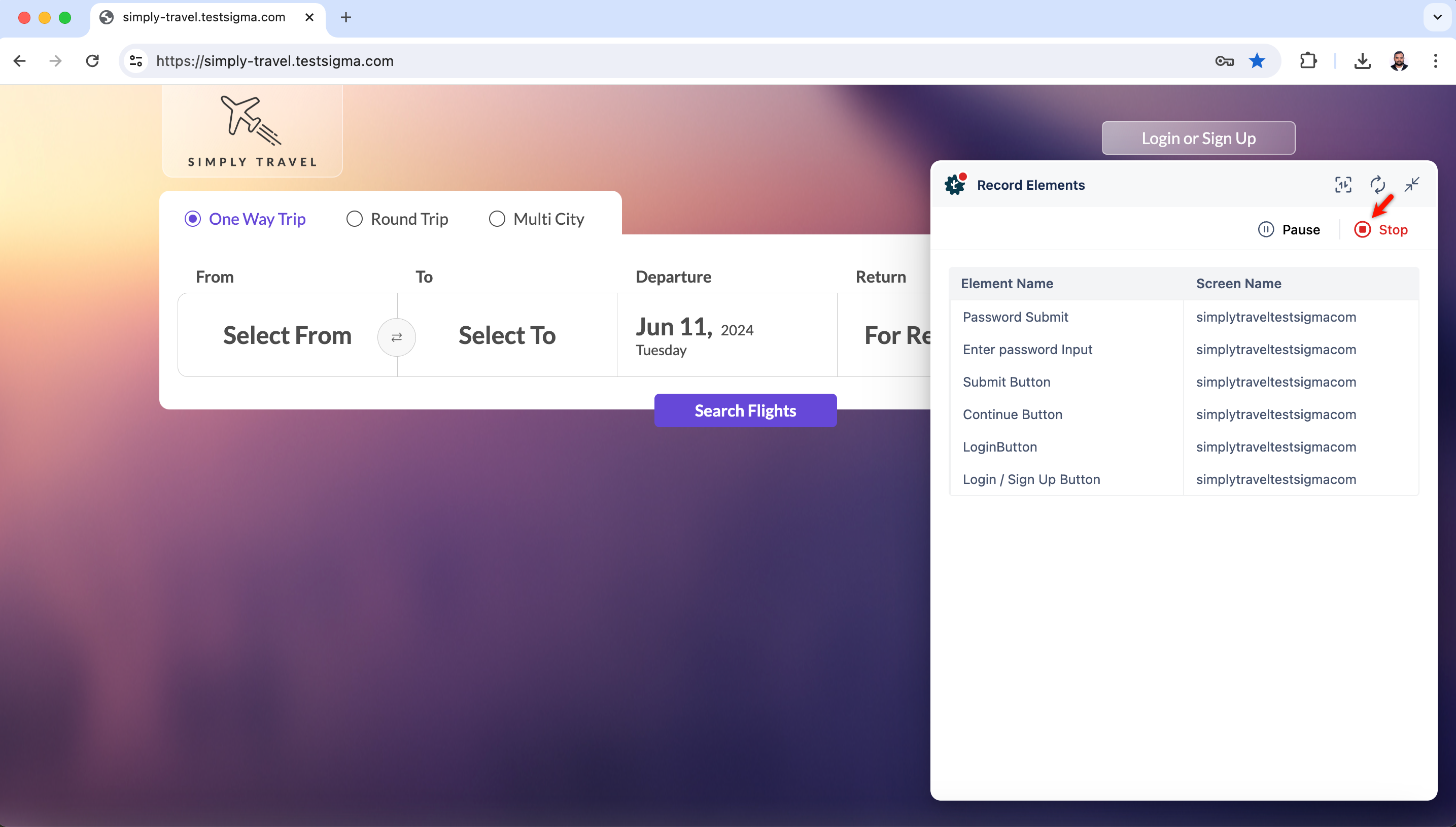
Task: Click the capture element icon in recorder
Action: [x=1343, y=185]
